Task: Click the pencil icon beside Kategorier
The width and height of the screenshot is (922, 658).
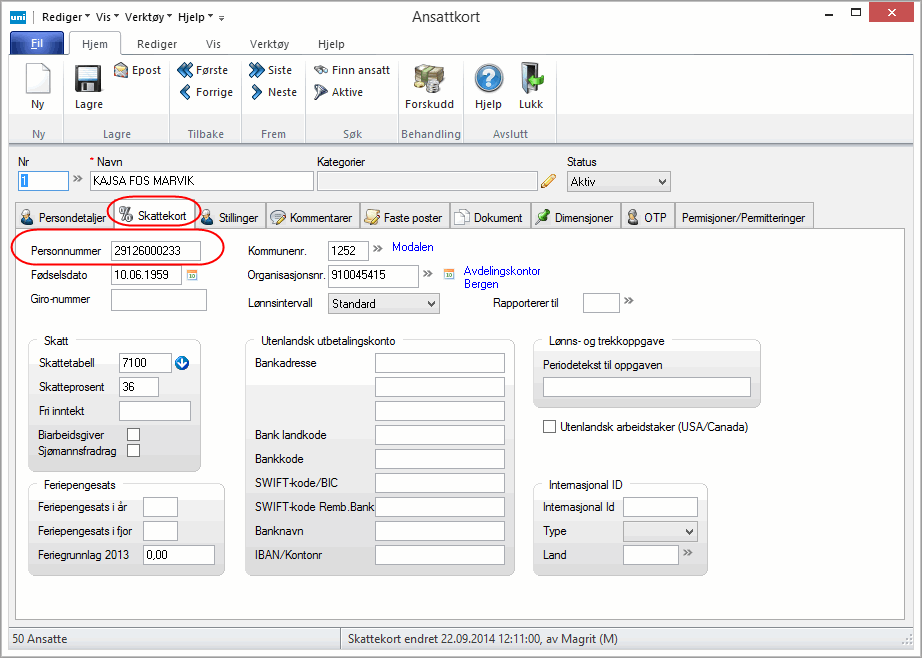Action: click(548, 181)
